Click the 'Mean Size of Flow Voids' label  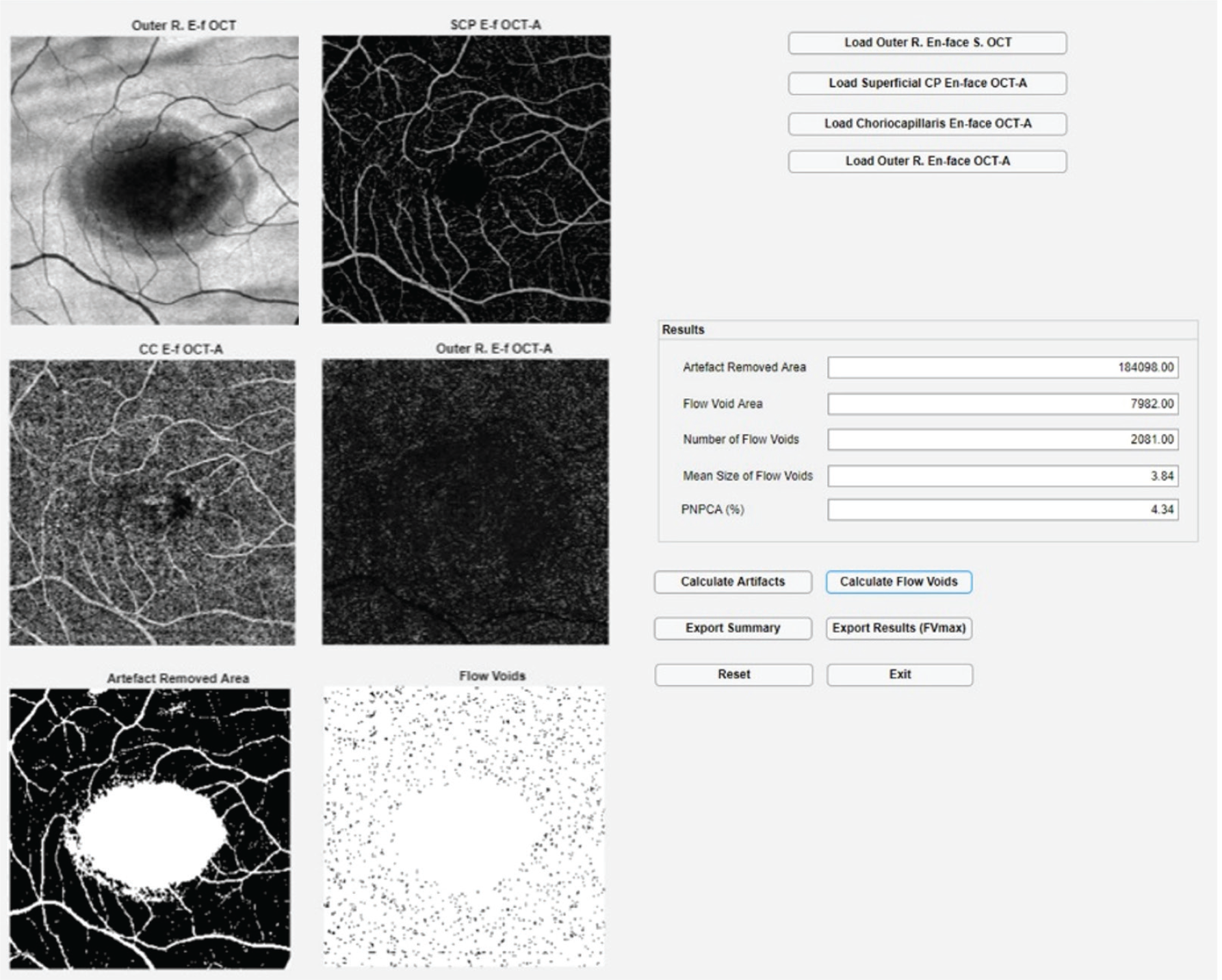coord(747,476)
